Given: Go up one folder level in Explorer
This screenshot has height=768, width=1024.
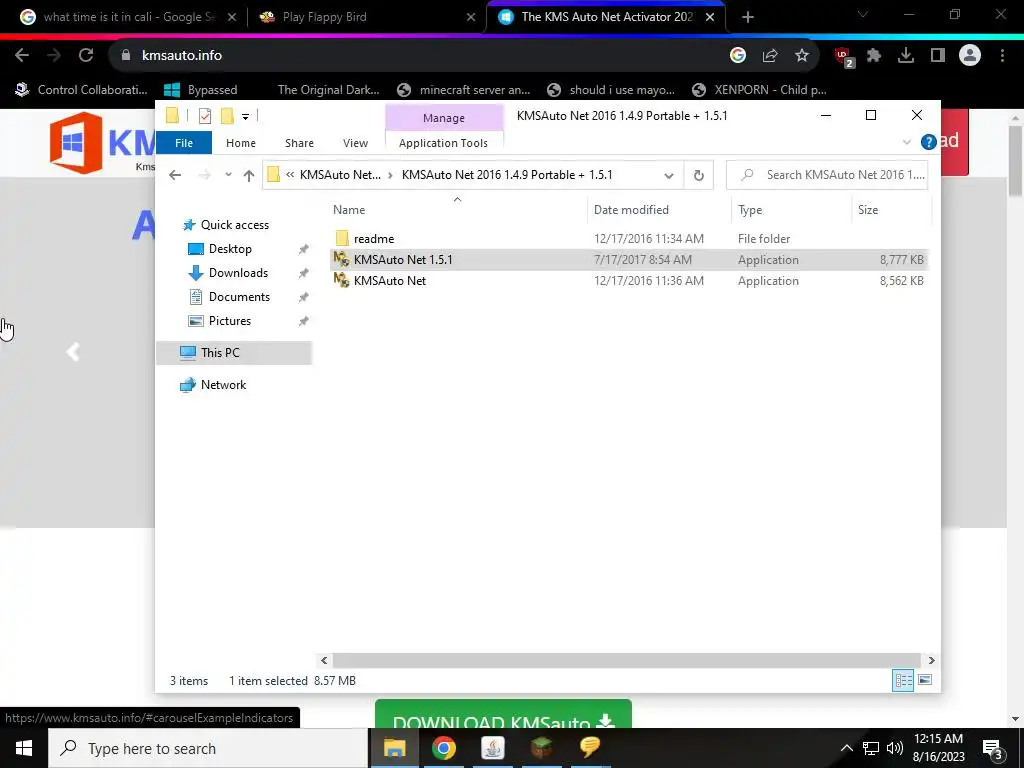Looking at the screenshot, I should [248, 175].
